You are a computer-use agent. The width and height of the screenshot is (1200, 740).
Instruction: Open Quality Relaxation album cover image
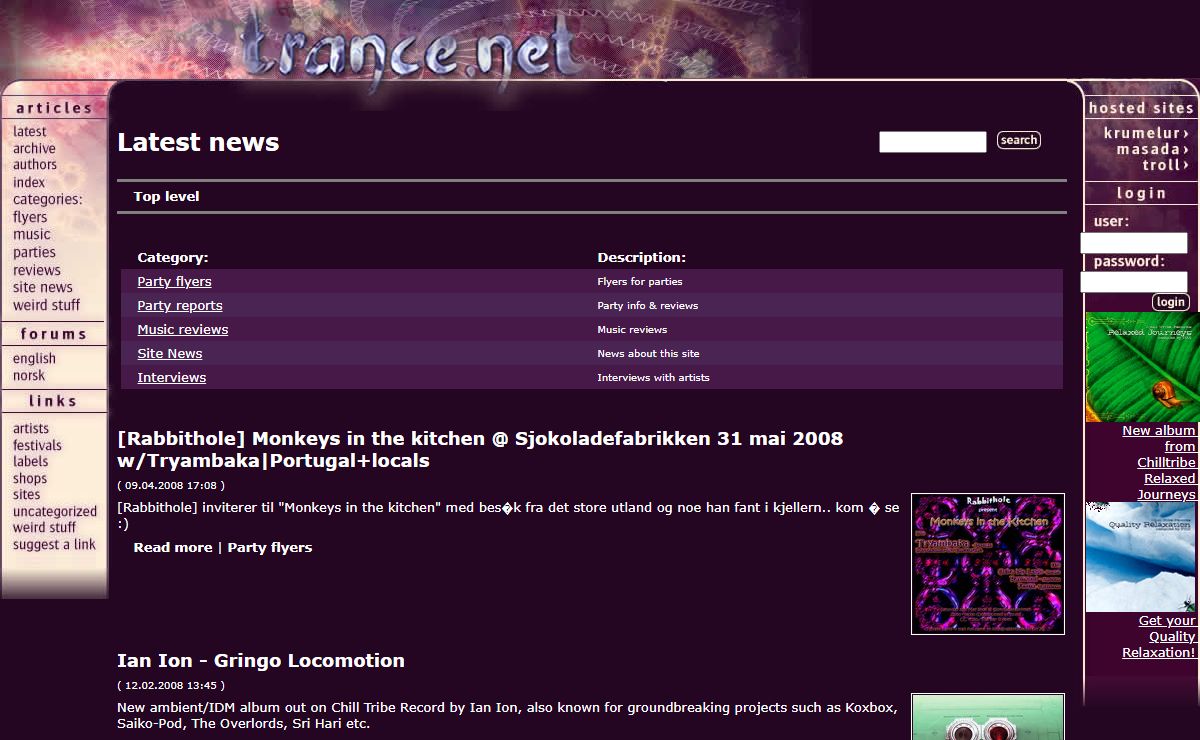pos(1142,557)
